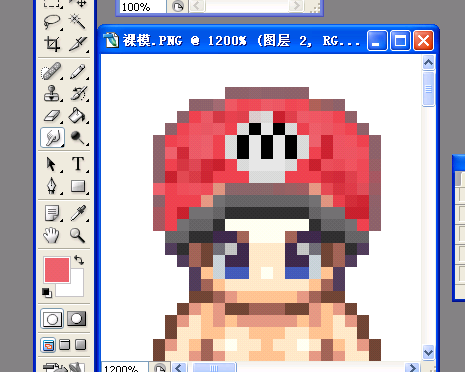Click the 100% zoom field in upper window
Image resolution: width=465 pixels, height=372 pixels.
[x=142, y=7]
